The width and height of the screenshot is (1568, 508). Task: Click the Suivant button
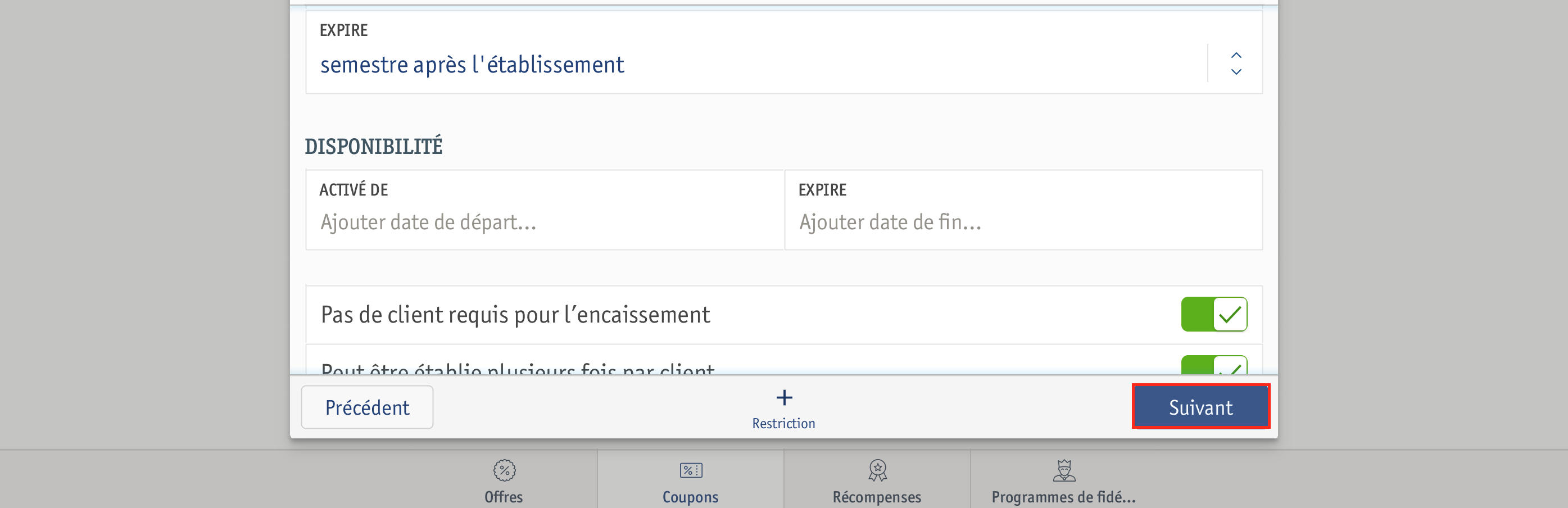(1200, 407)
